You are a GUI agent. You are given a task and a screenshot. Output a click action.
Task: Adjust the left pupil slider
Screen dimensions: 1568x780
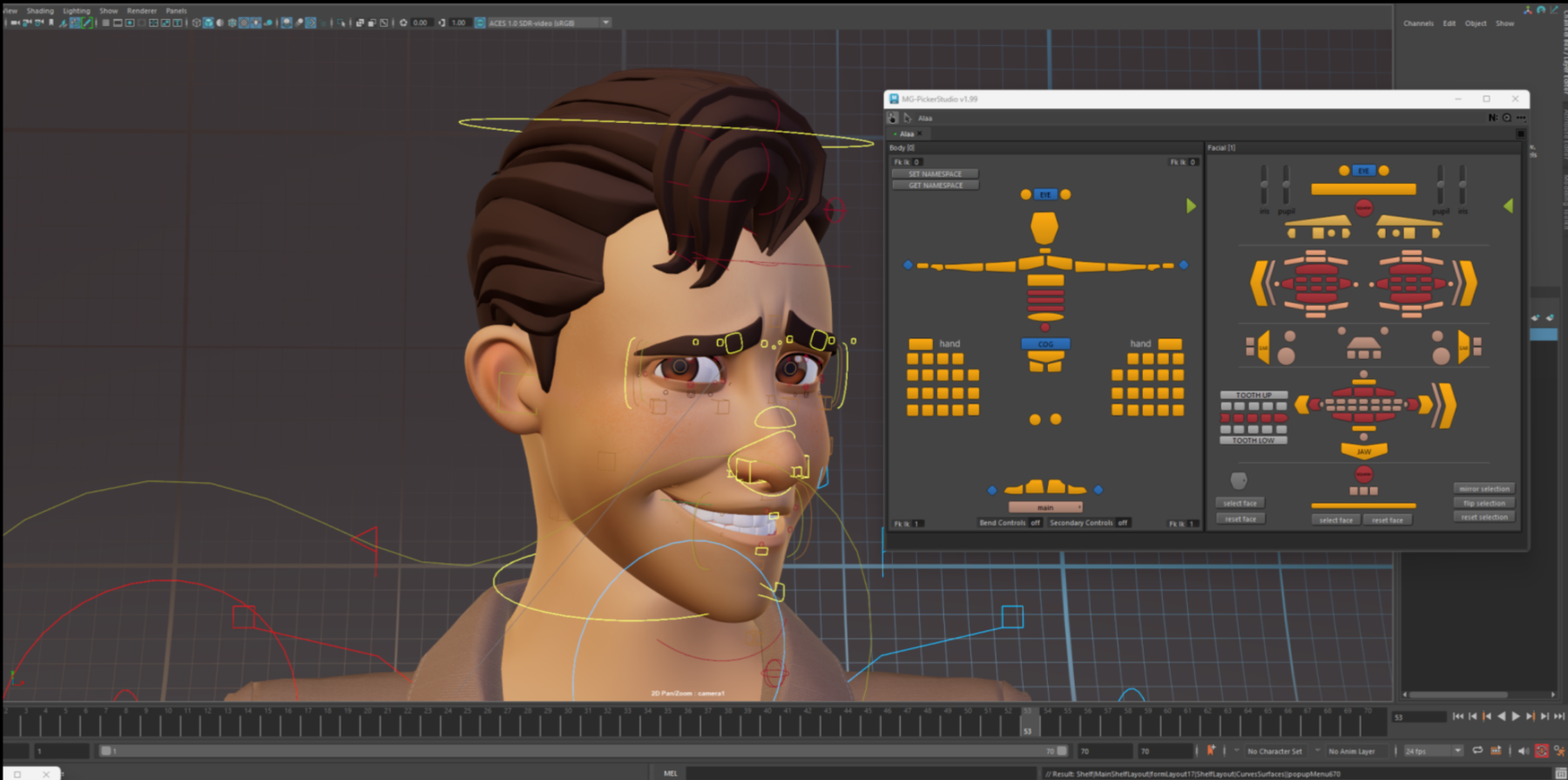(x=1286, y=185)
